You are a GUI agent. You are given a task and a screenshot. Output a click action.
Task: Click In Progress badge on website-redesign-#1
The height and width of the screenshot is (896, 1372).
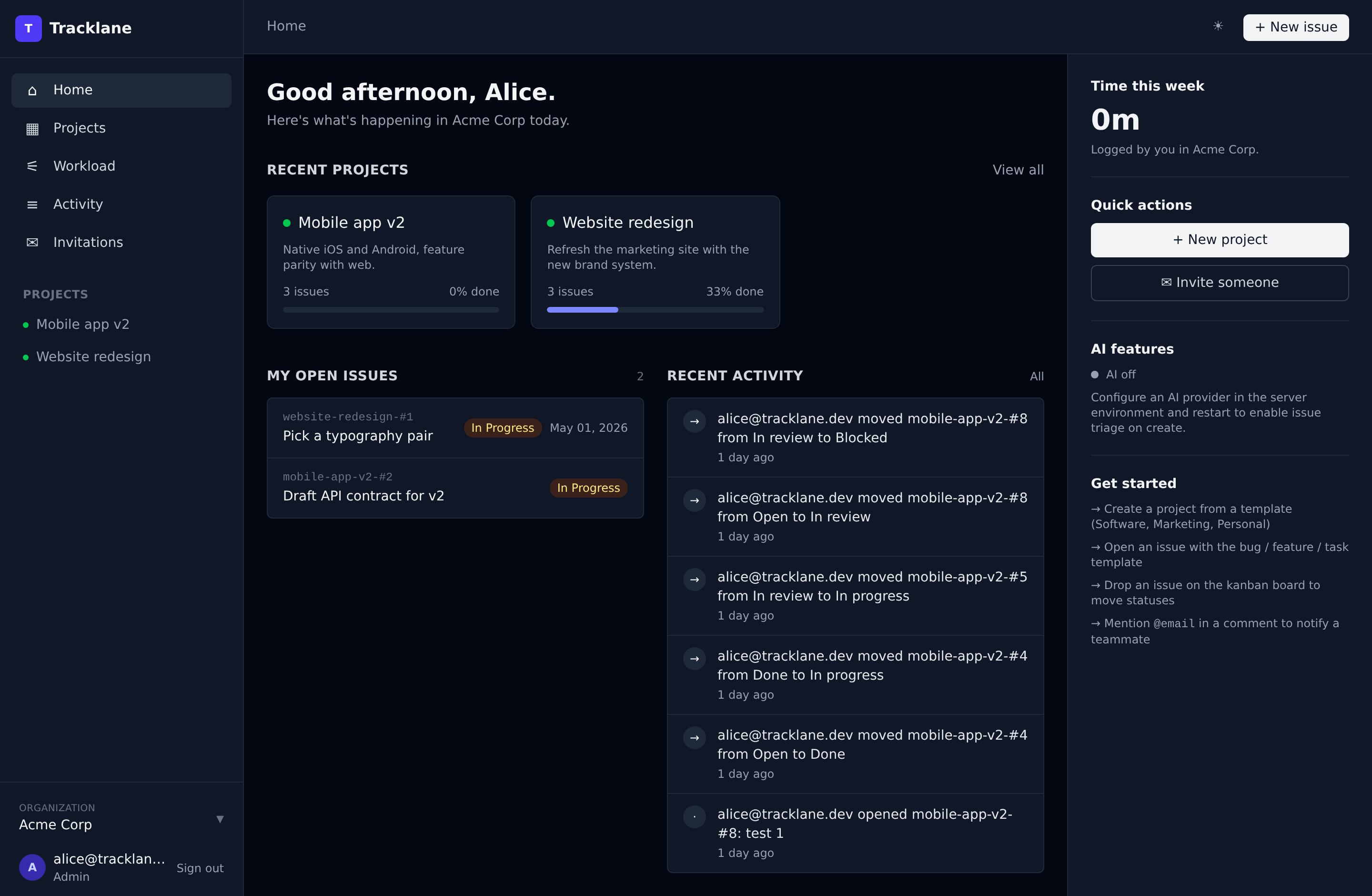click(503, 428)
